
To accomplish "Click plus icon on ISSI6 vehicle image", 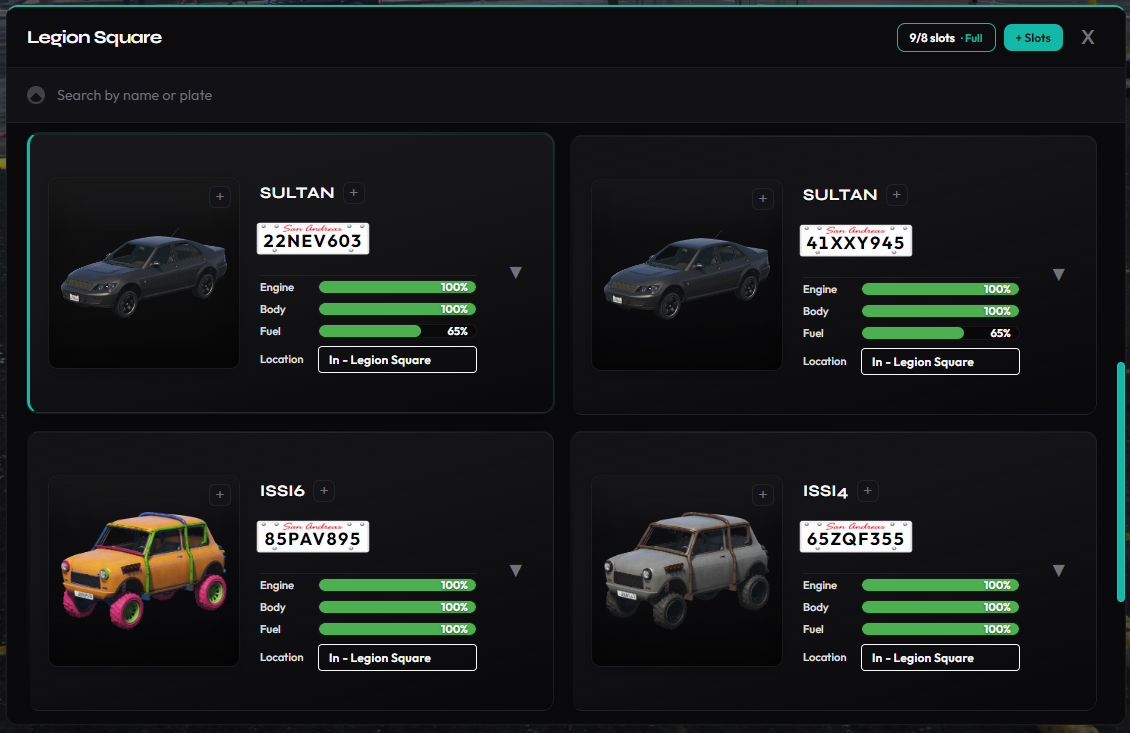I will point(220,494).
